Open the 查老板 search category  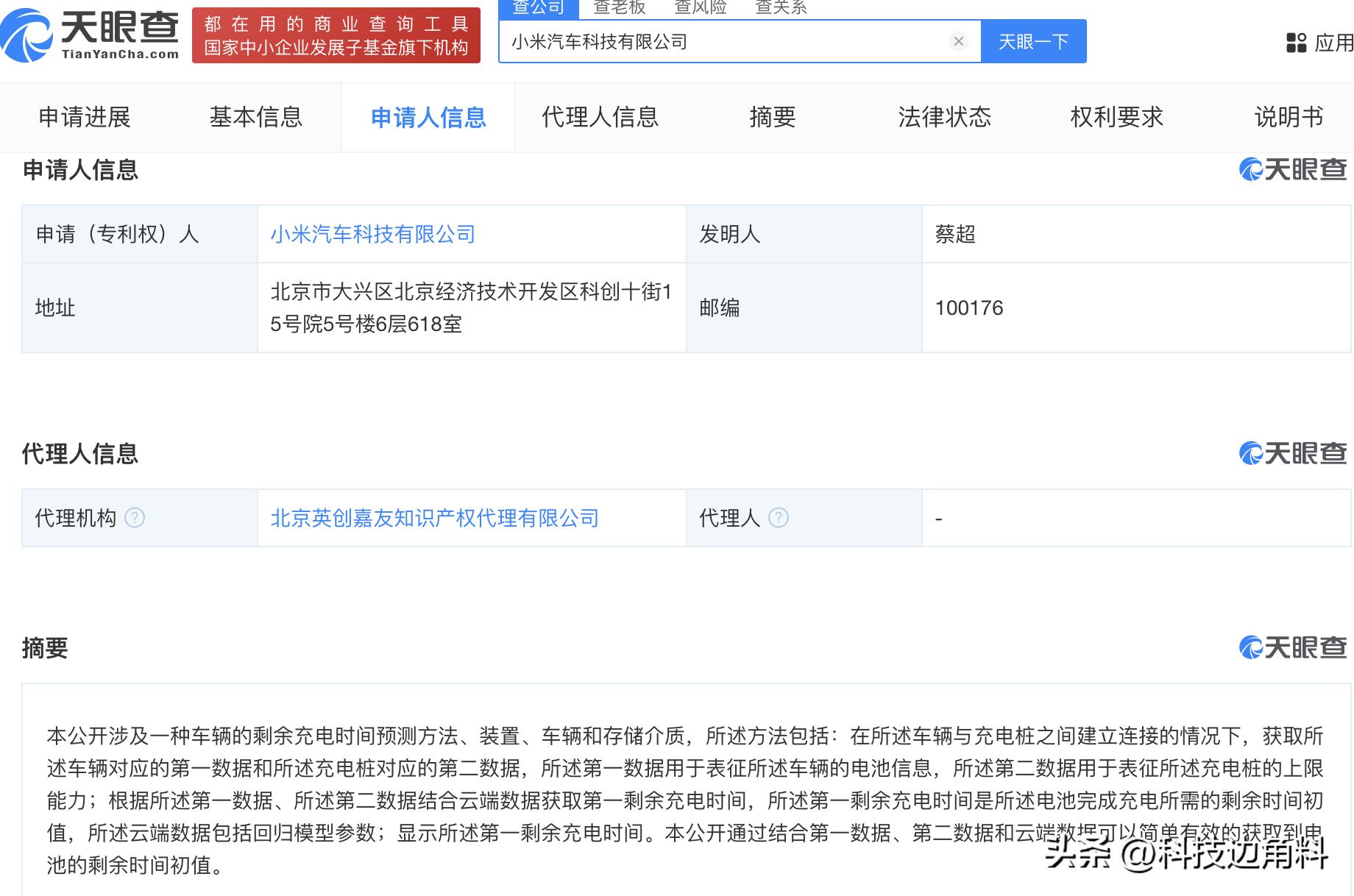[x=619, y=7]
